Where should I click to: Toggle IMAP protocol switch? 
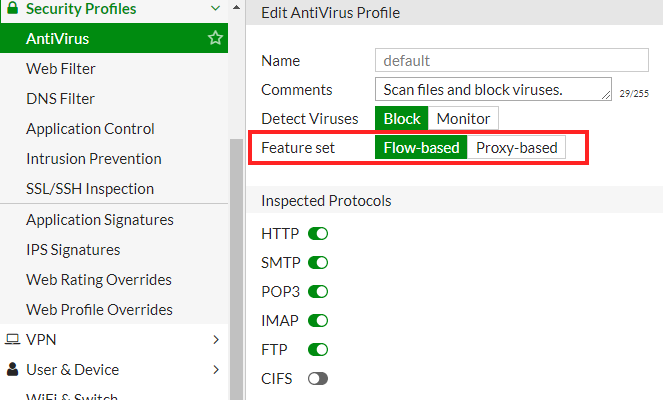[x=318, y=321]
